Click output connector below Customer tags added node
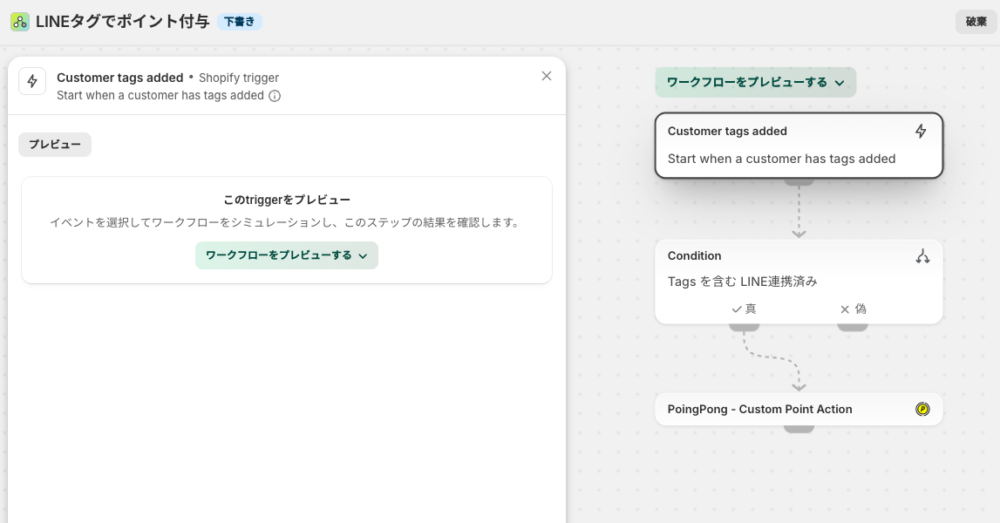The image size is (1000, 523). point(798,182)
